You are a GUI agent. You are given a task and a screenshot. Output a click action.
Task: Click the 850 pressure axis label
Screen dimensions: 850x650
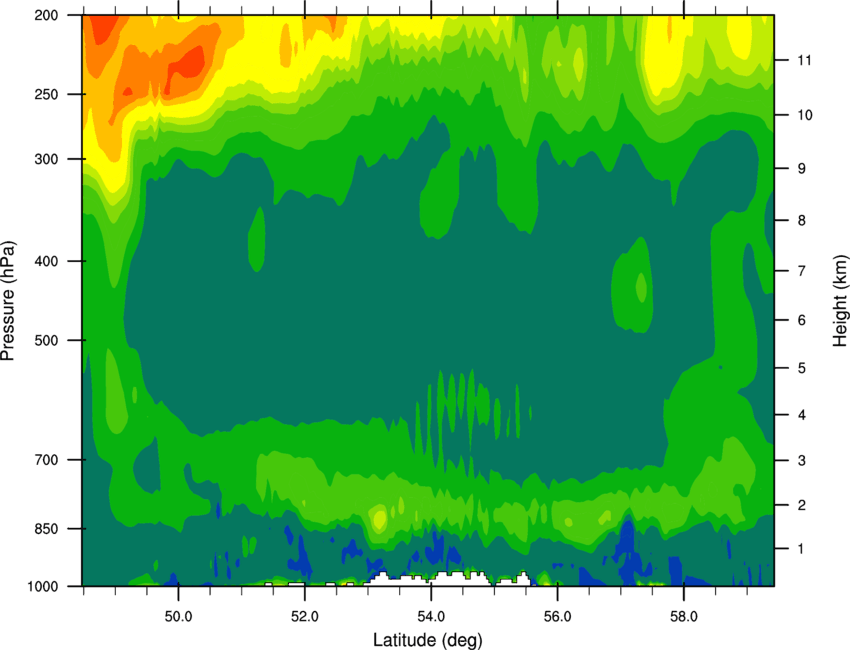[46, 529]
